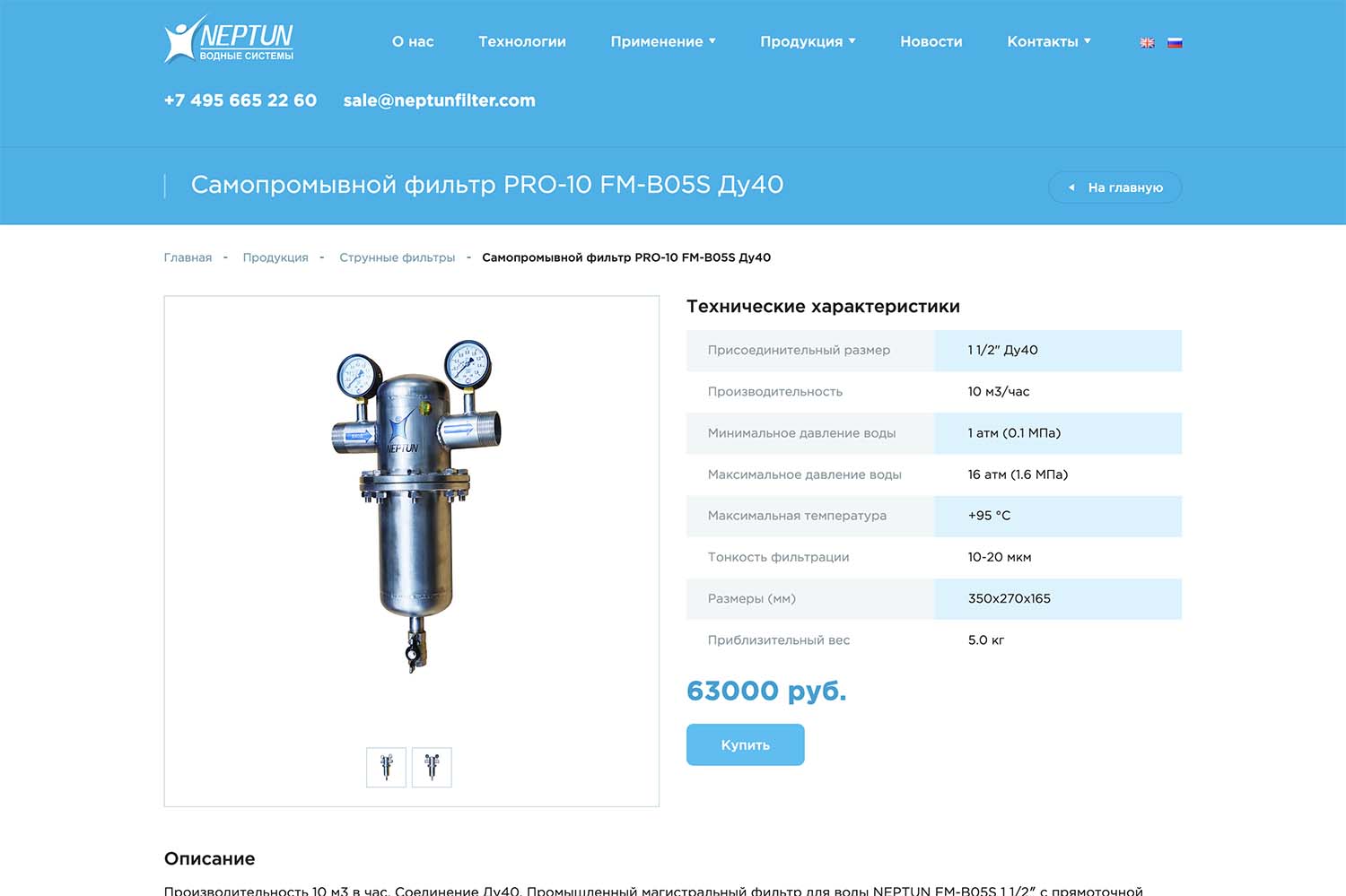Viewport: 1346px width, 896px height.
Task: Click the 10 м3/час value
Action: [999, 392]
